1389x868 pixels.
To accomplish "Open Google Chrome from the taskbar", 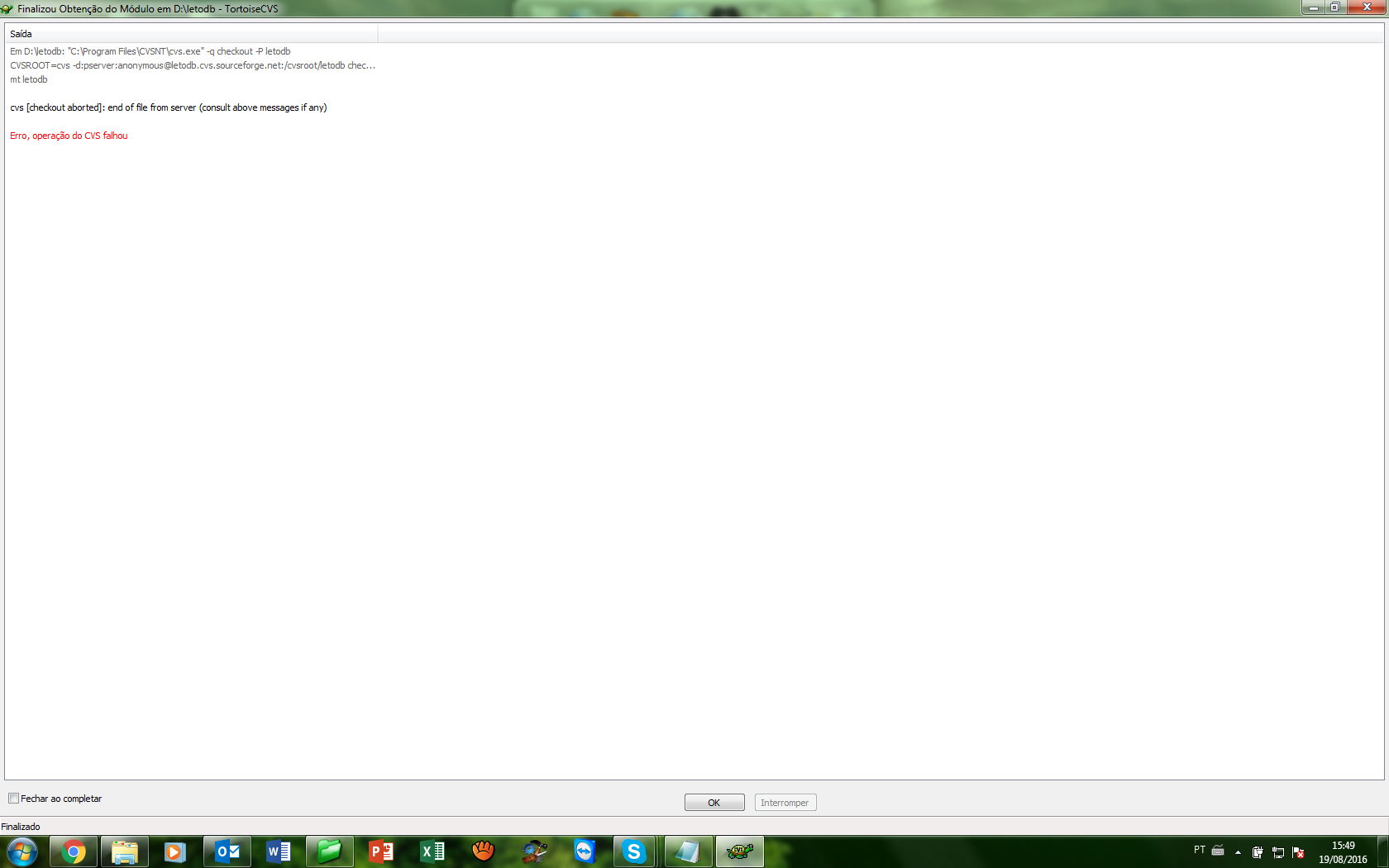I will (x=74, y=851).
